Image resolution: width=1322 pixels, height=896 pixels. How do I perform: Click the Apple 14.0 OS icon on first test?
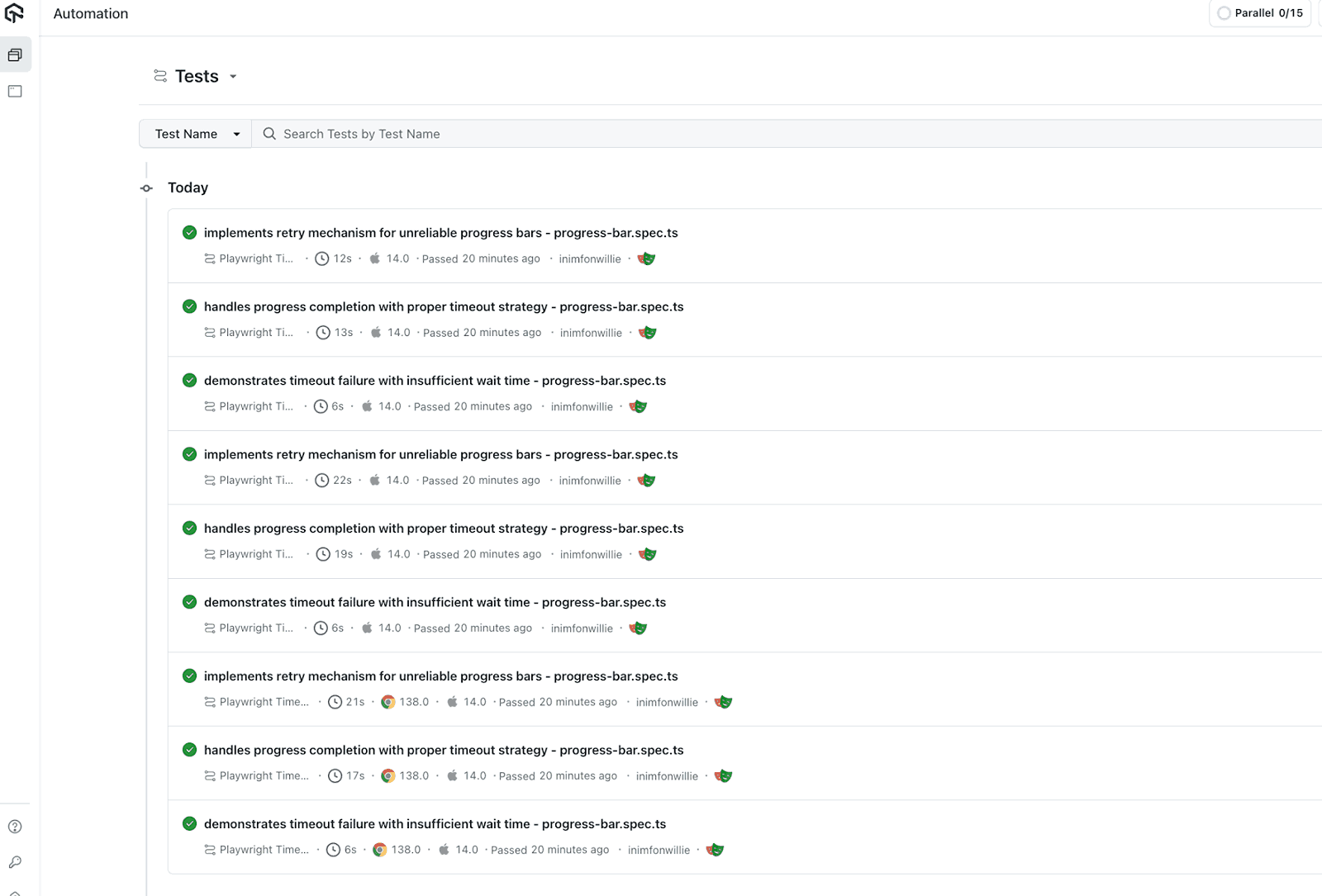(x=376, y=258)
